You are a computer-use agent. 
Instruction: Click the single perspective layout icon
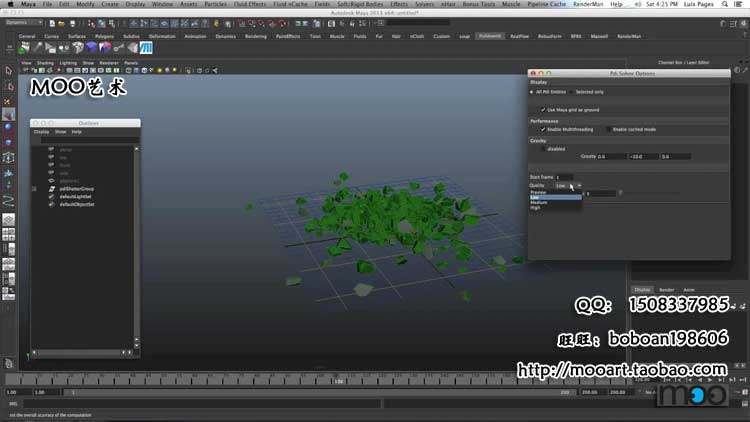[8, 217]
